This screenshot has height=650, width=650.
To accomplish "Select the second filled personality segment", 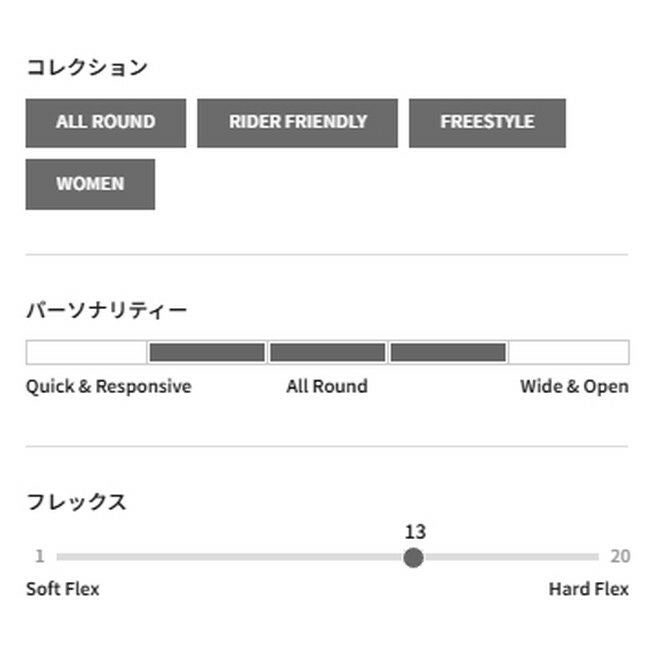I will click(207, 352).
